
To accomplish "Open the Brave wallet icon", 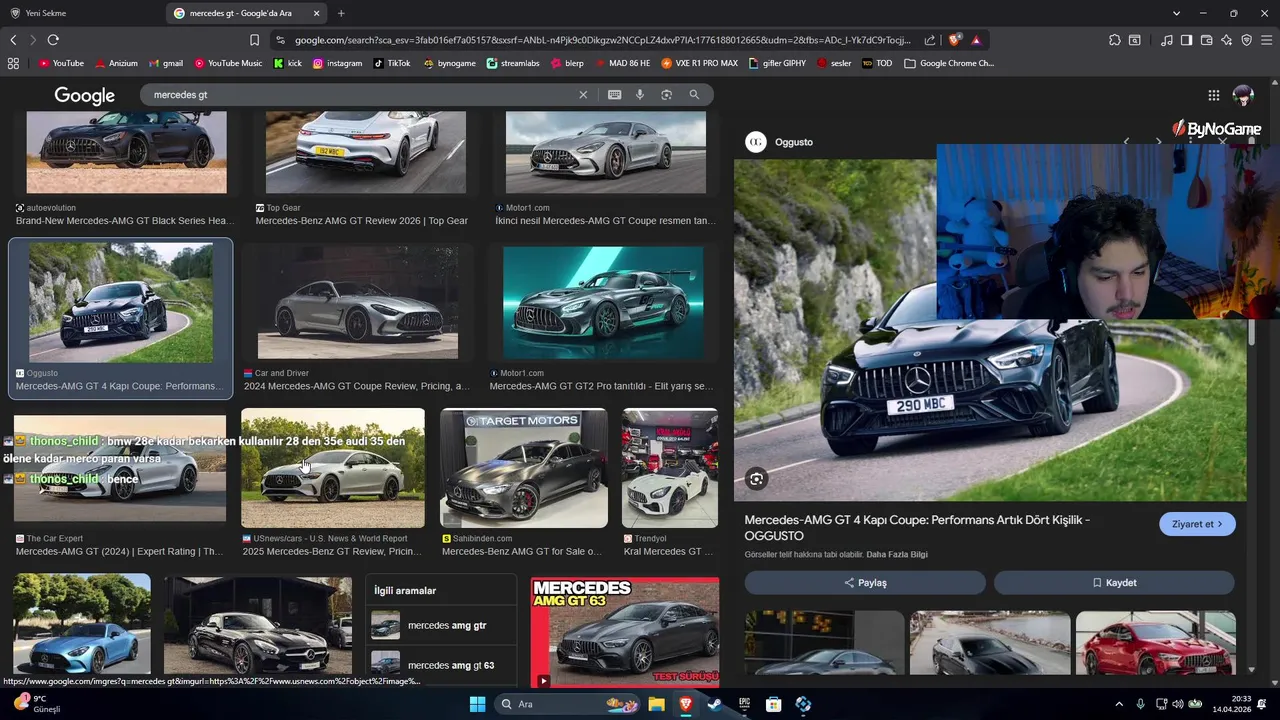I will [x=1206, y=40].
